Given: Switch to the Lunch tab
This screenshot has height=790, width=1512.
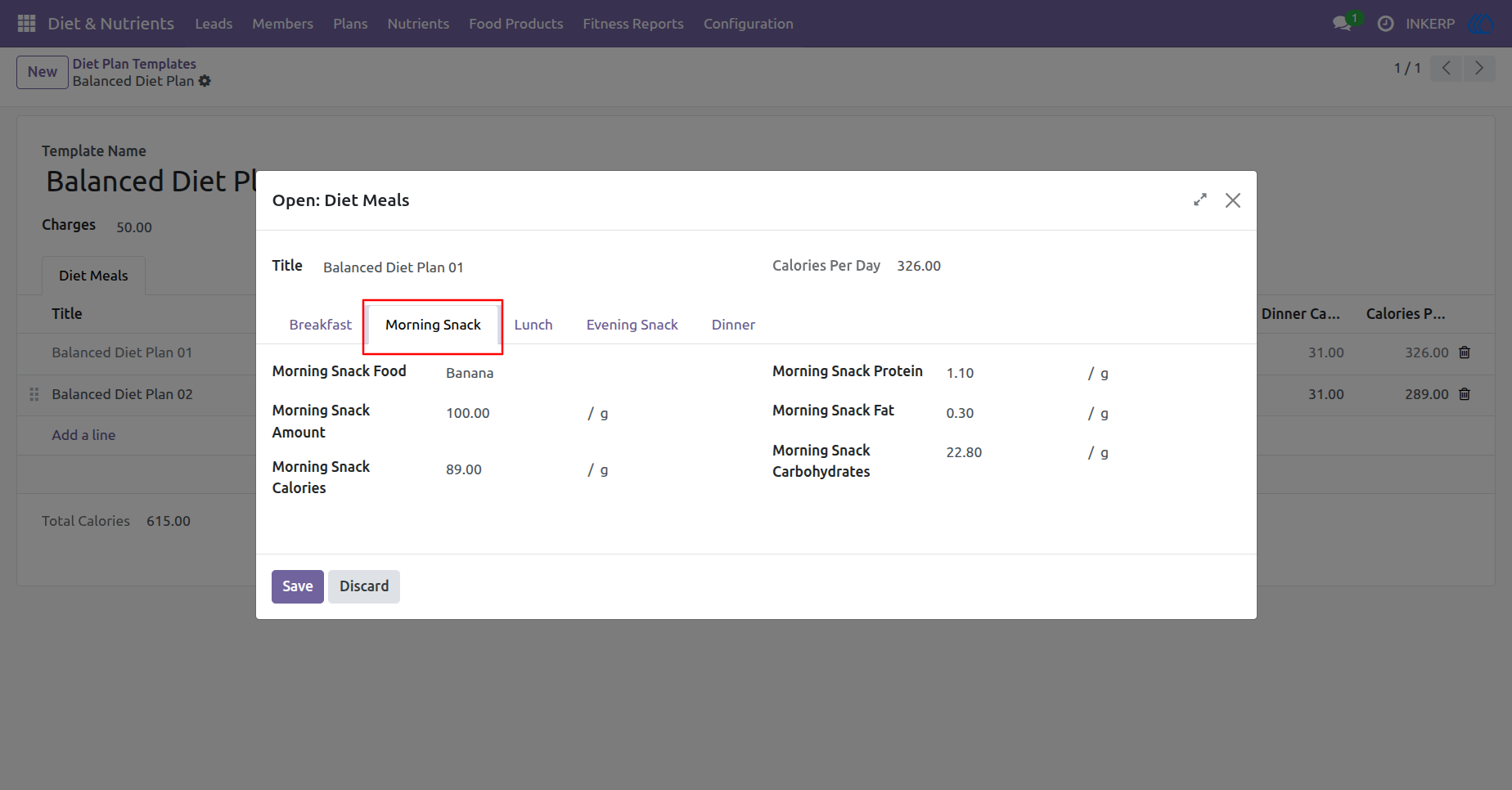Looking at the screenshot, I should (533, 325).
